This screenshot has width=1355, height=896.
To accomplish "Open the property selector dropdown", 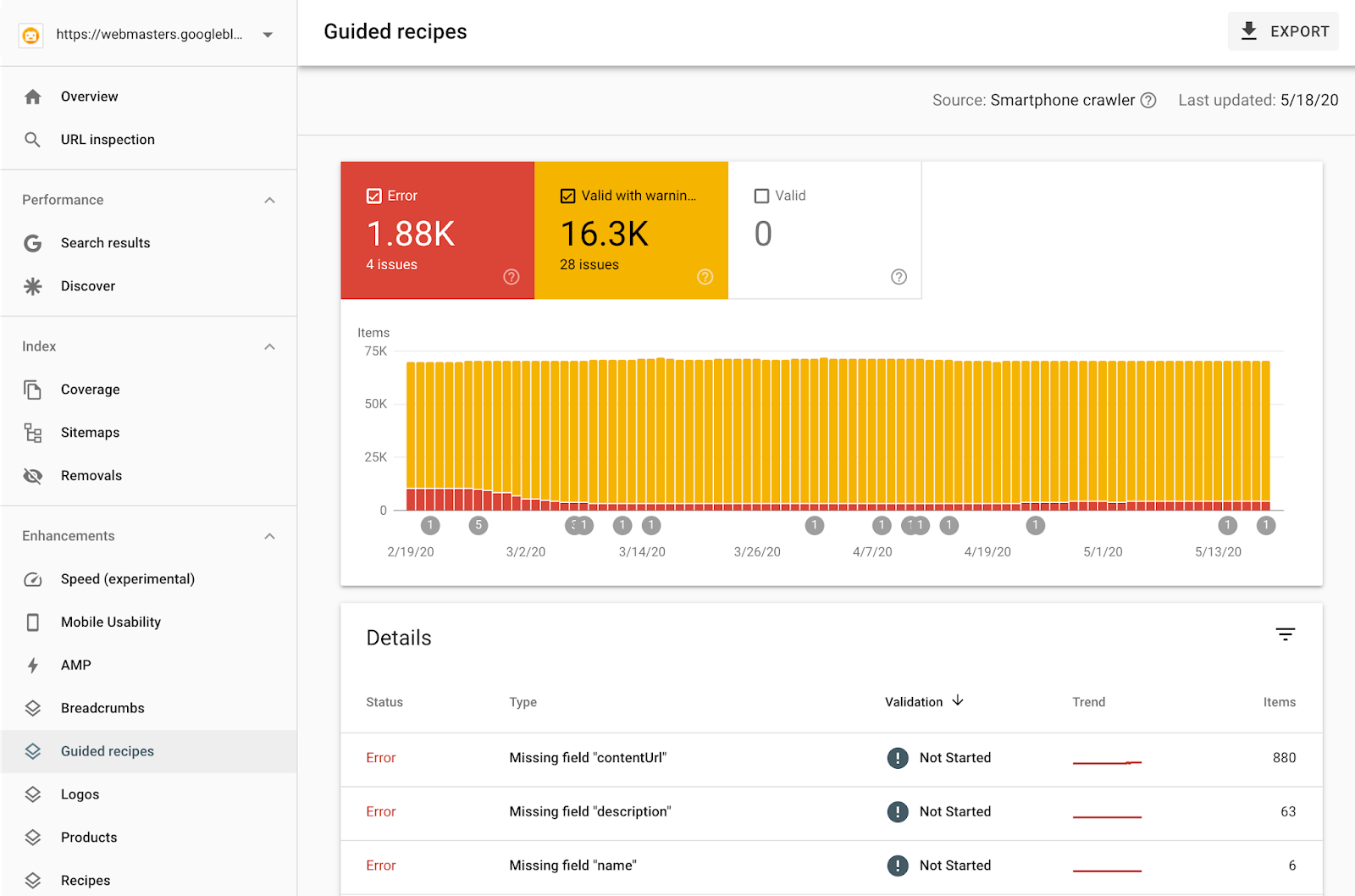I will (x=268, y=35).
